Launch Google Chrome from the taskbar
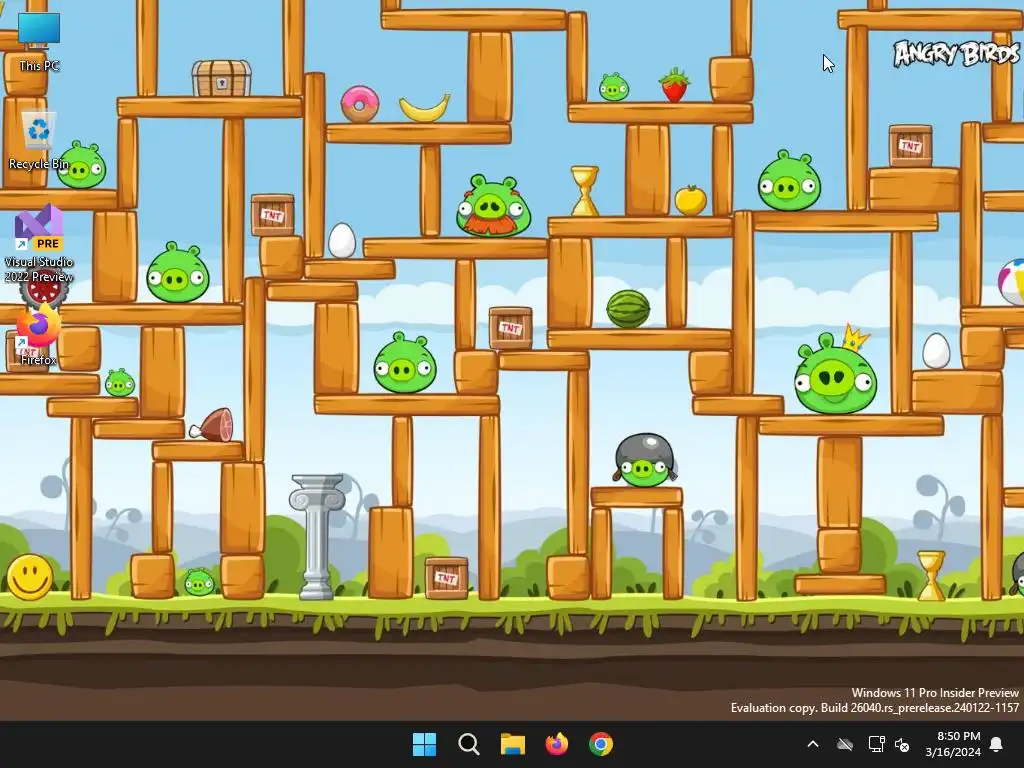Image resolution: width=1024 pixels, height=768 pixels. pos(601,744)
